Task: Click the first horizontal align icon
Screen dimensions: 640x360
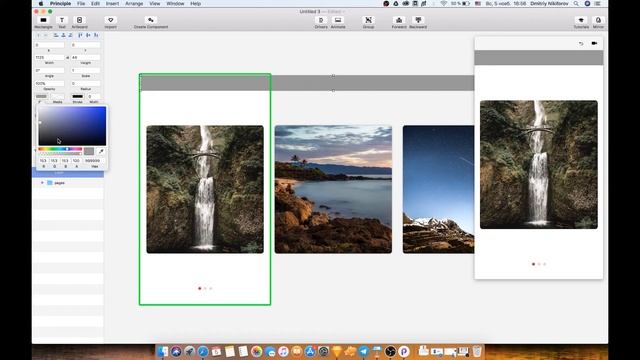Action: tap(56, 36)
